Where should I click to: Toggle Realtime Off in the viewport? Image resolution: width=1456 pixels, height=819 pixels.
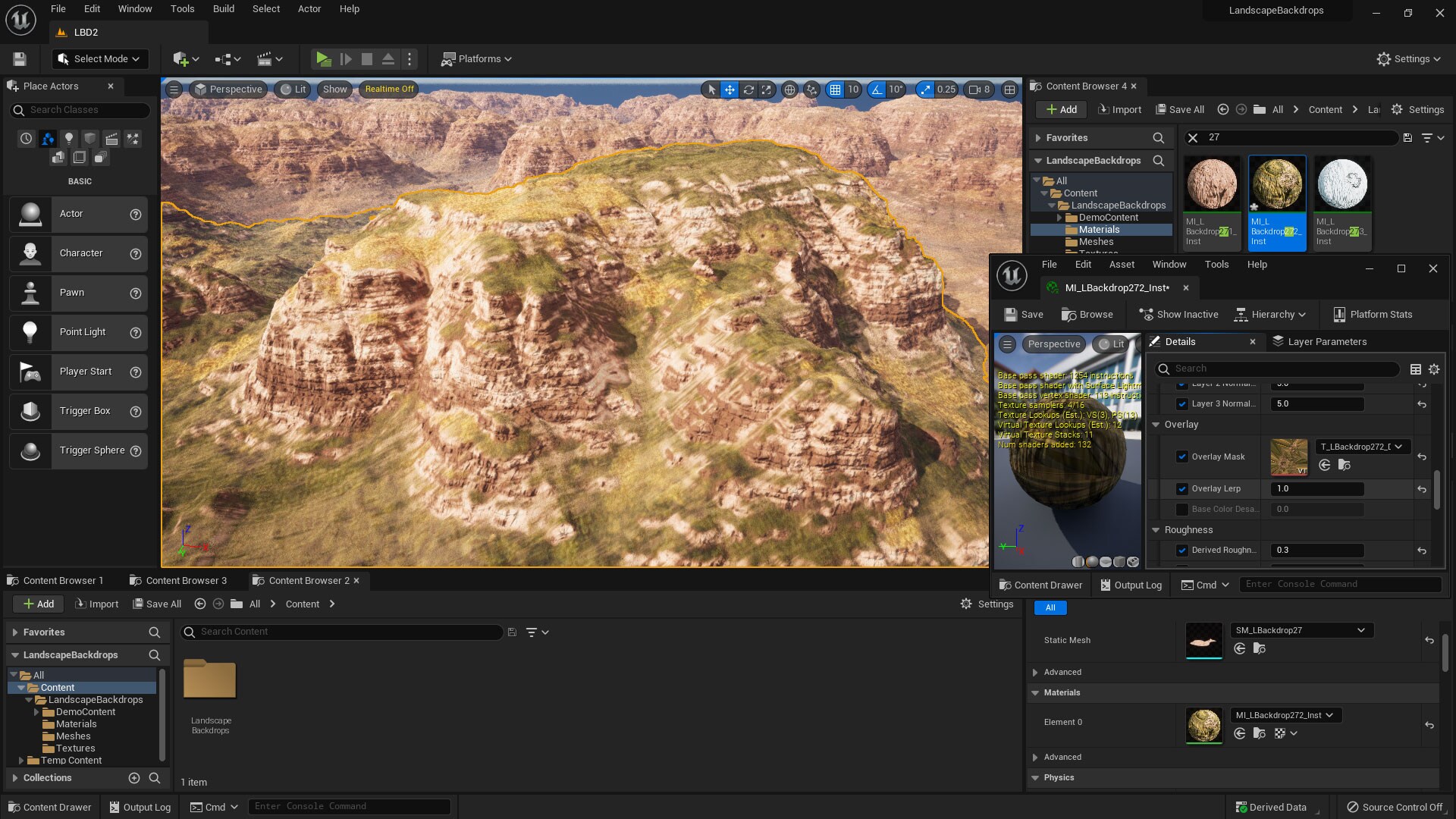[x=389, y=89]
